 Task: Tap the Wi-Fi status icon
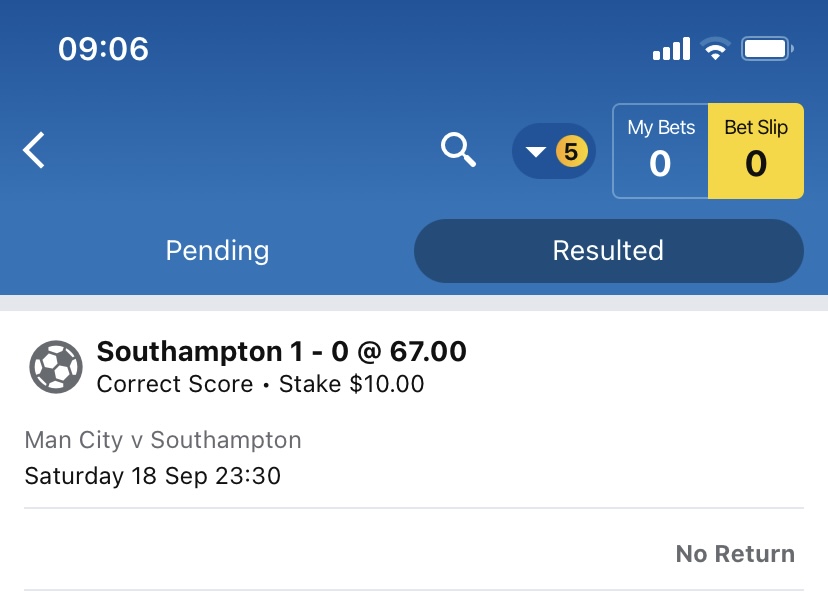715,49
